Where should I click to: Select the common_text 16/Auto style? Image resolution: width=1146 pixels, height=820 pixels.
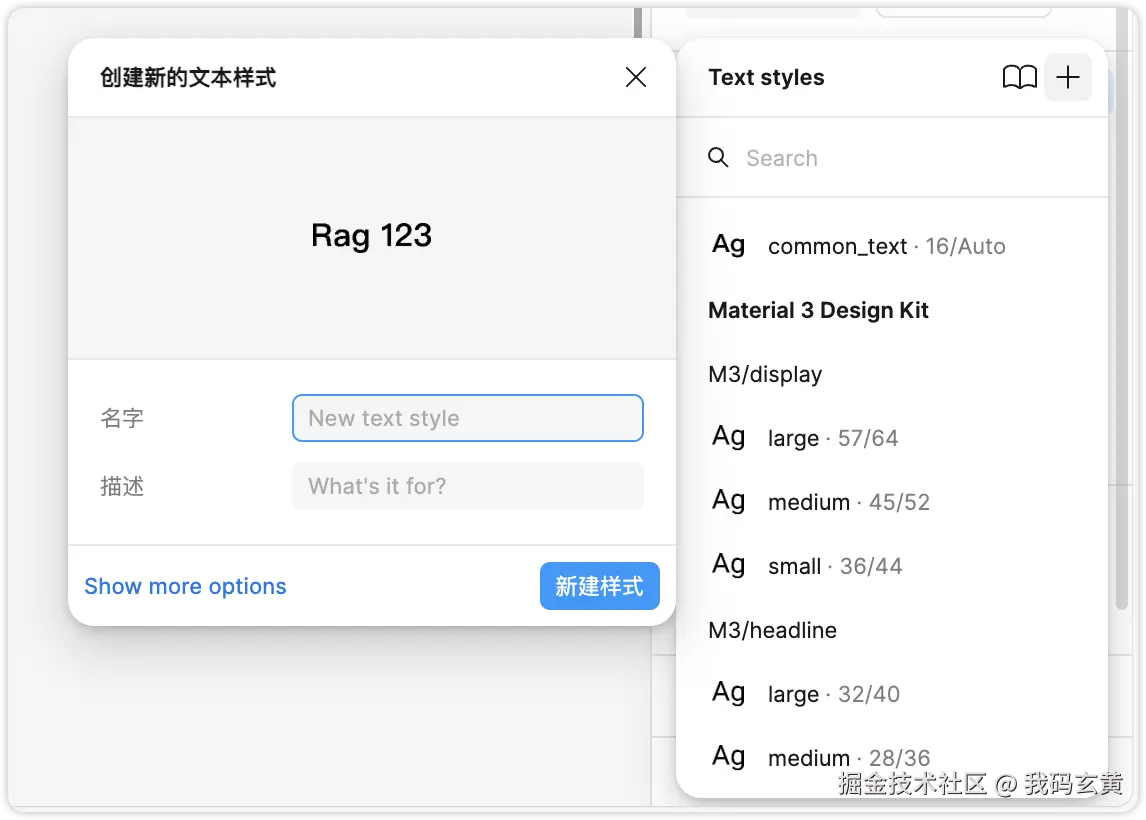886,246
